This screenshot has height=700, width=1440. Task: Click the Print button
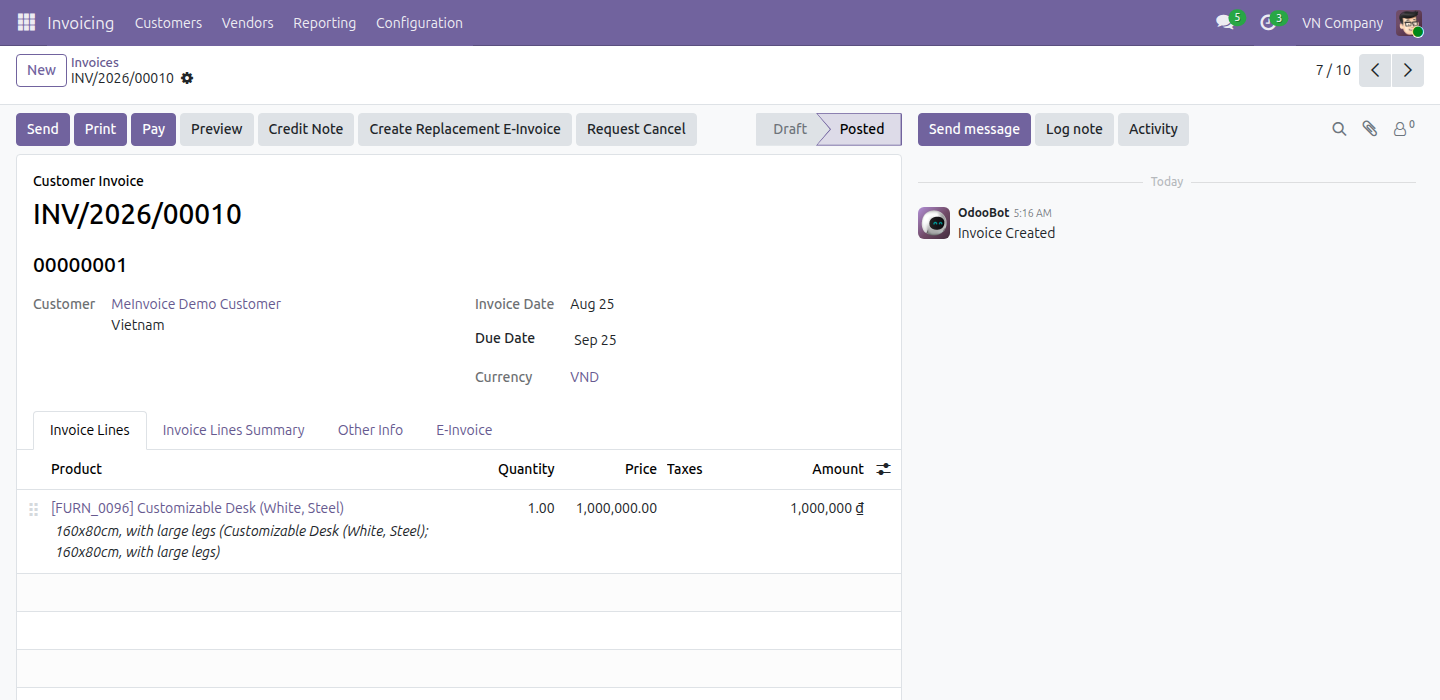pos(100,129)
